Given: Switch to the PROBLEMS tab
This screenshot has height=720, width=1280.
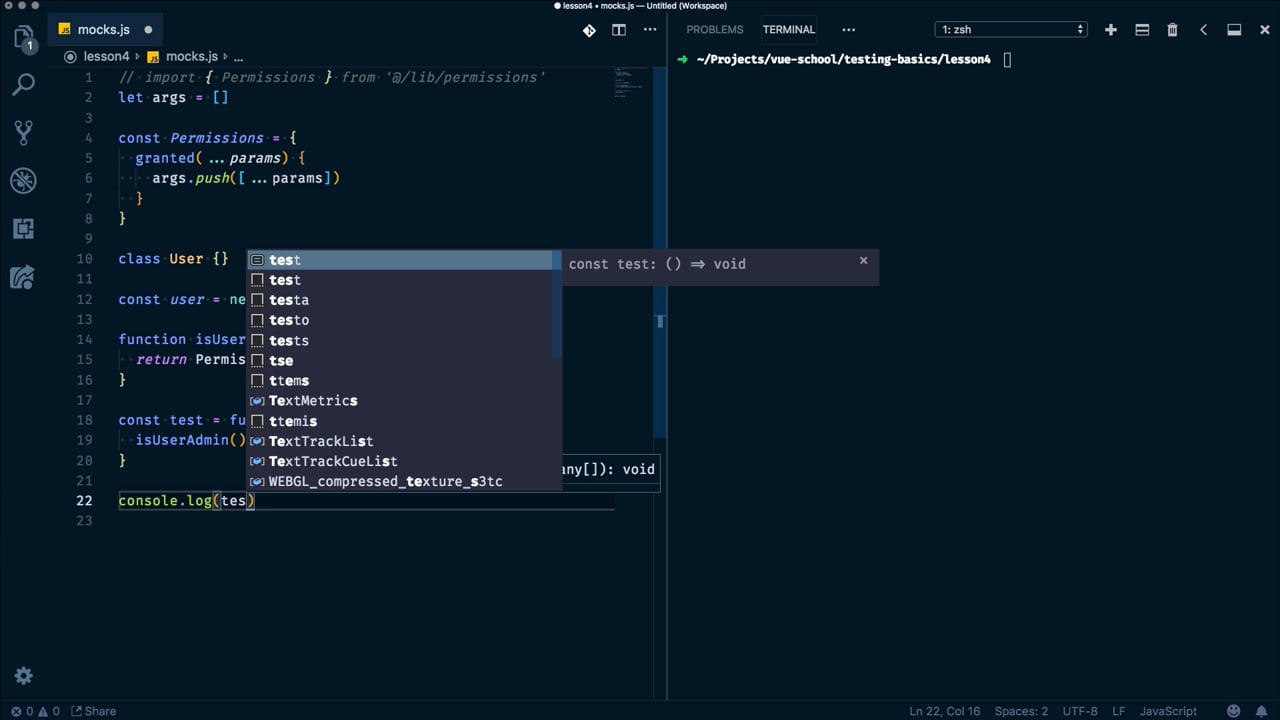Looking at the screenshot, I should coord(714,30).
